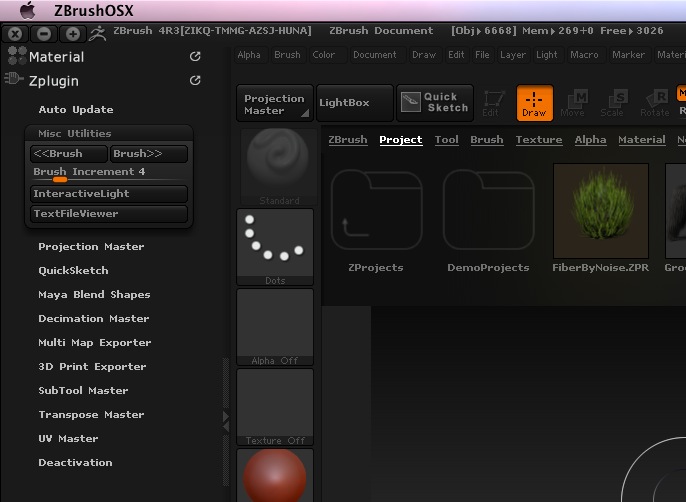Open the Edit menu
This screenshot has height=502, width=686.
pyautogui.click(x=456, y=55)
